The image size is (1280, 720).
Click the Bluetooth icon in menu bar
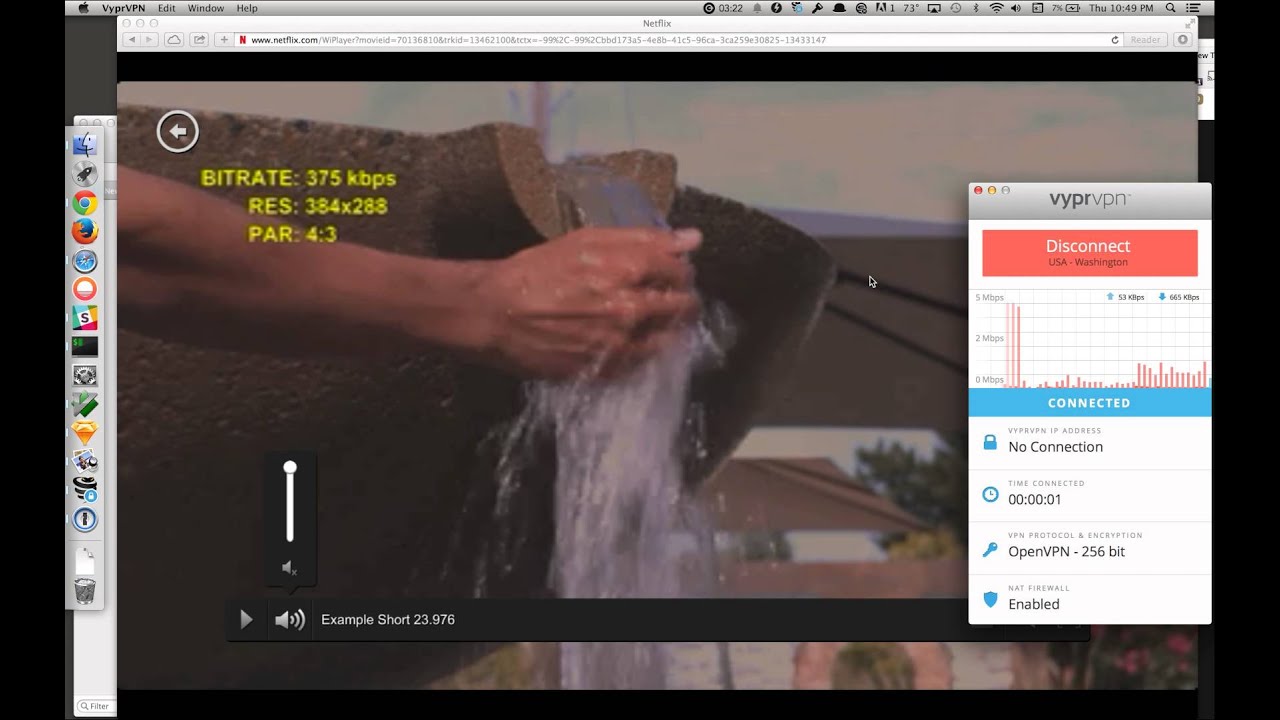[976, 8]
